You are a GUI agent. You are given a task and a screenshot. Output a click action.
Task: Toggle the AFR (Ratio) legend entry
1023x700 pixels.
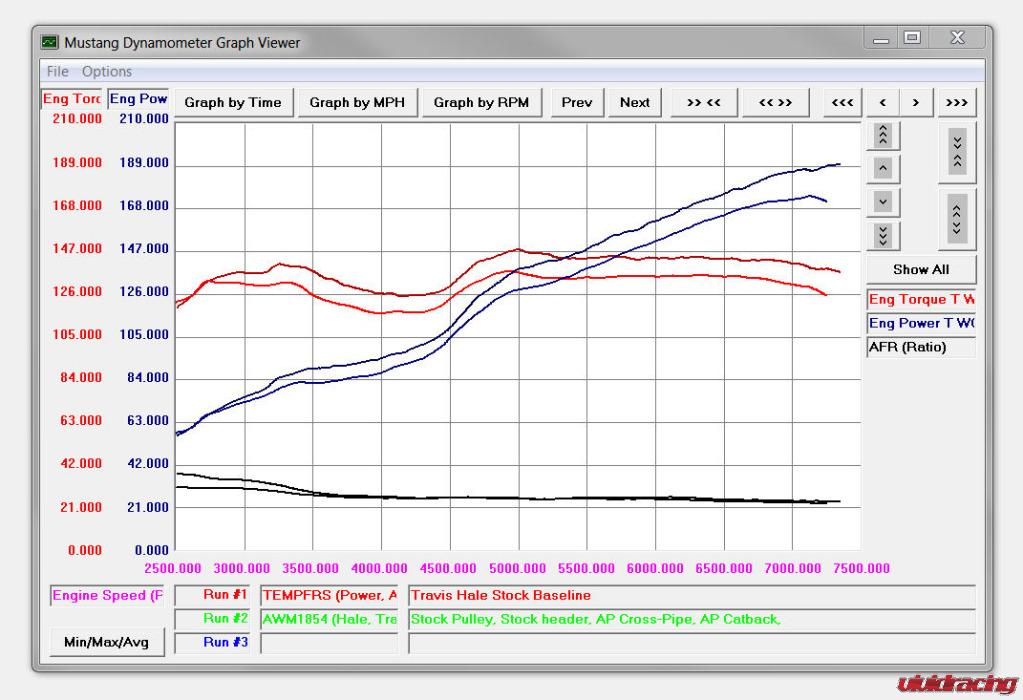[920, 347]
